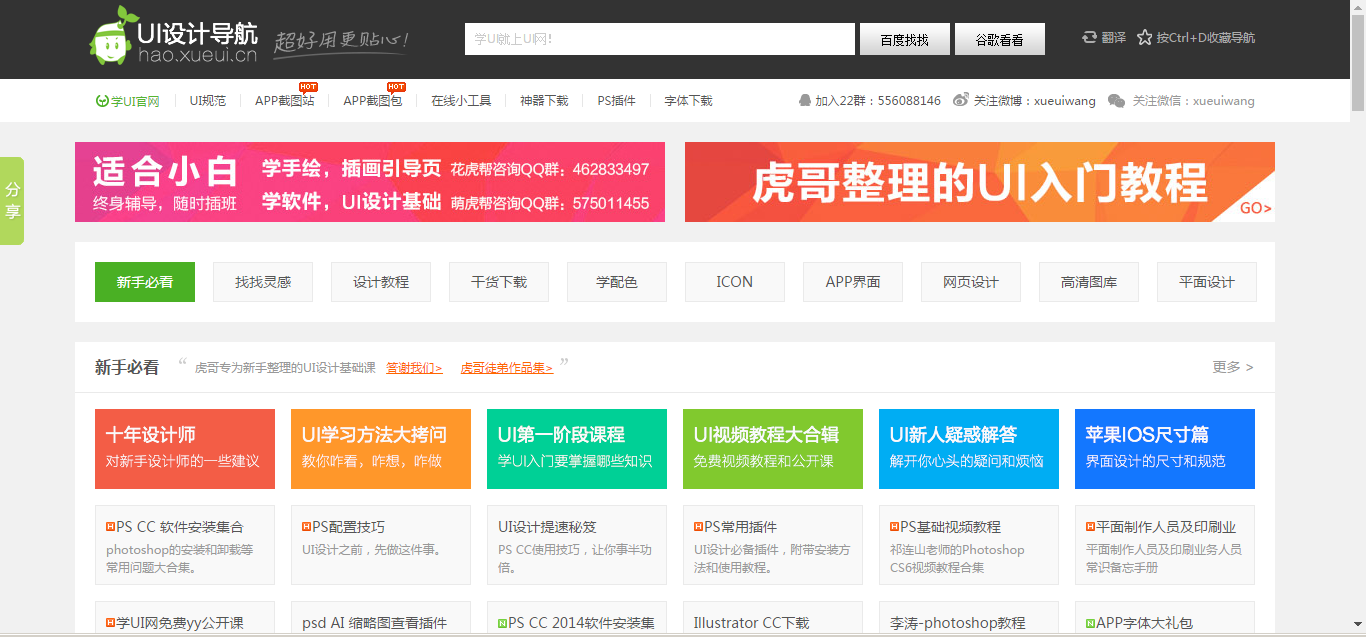The image size is (1366, 637).
Task: Click the 关注微信：xueuiwang text
Action: tap(1193, 101)
